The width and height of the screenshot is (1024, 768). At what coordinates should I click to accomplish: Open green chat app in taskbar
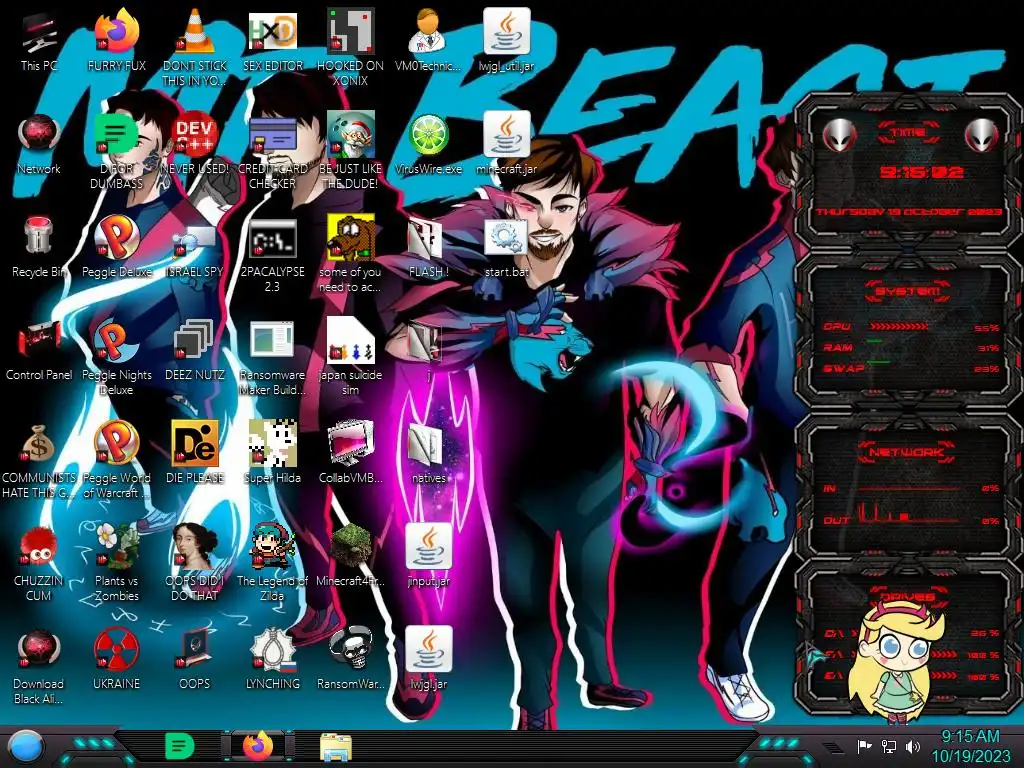(x=179, y=746)
